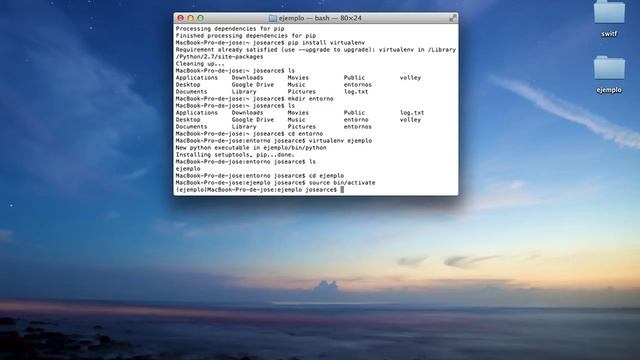Viewport: 640px width, 360px height.
Task: Click the "Cleaning up..." line
Action: click(200, 64)
